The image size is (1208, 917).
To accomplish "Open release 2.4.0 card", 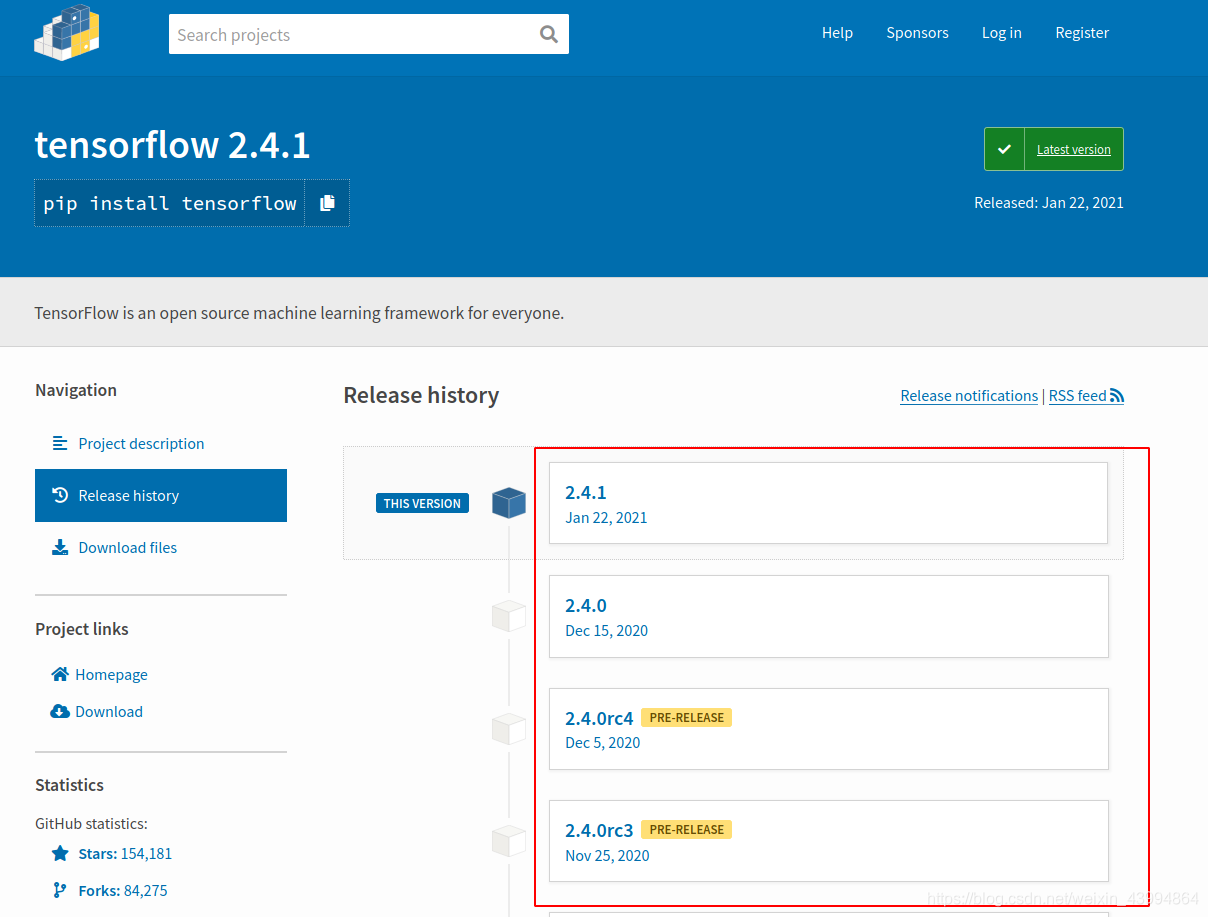I will click(x=828, y=616).
